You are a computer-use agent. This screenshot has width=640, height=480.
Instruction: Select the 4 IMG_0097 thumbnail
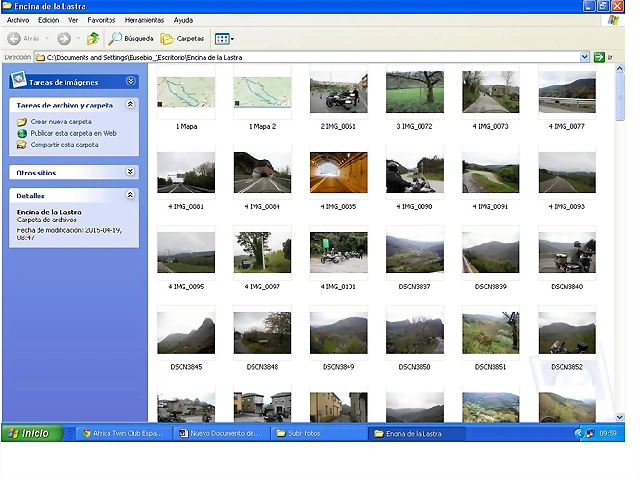pos(262,253)
